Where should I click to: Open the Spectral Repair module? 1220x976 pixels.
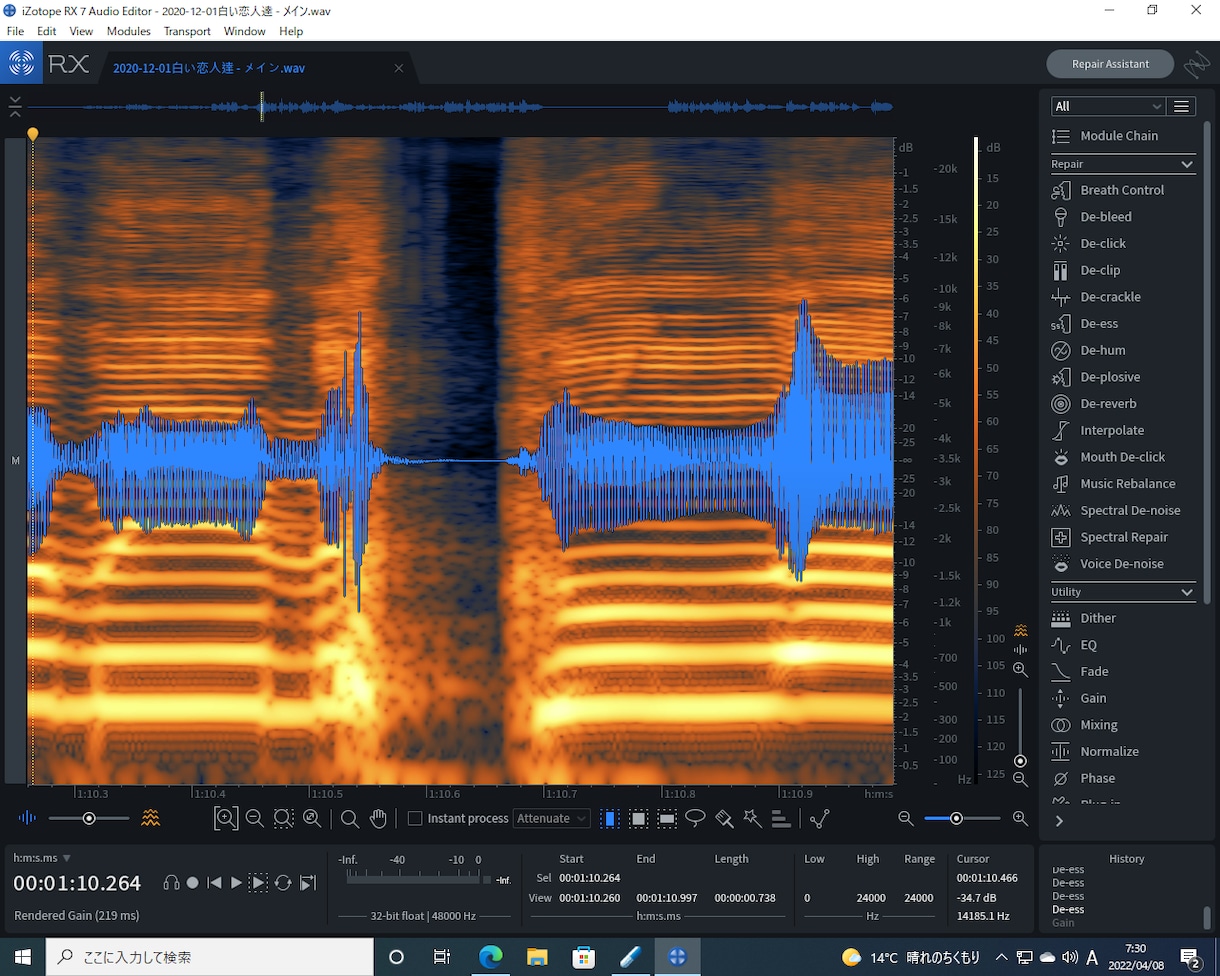(1109, 537)
